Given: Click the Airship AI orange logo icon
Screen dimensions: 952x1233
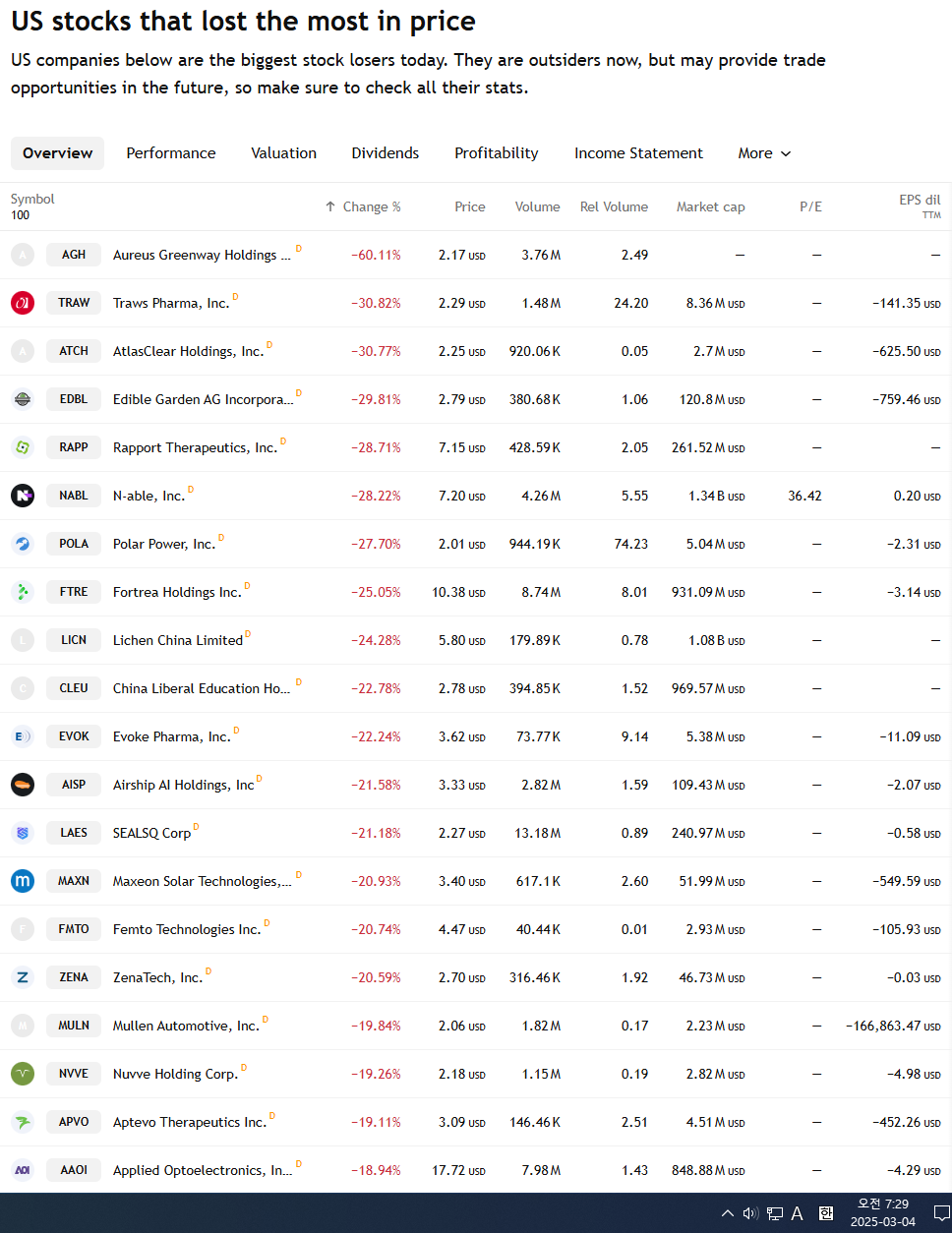Looking at the screenshot, I should coord(23,785).
